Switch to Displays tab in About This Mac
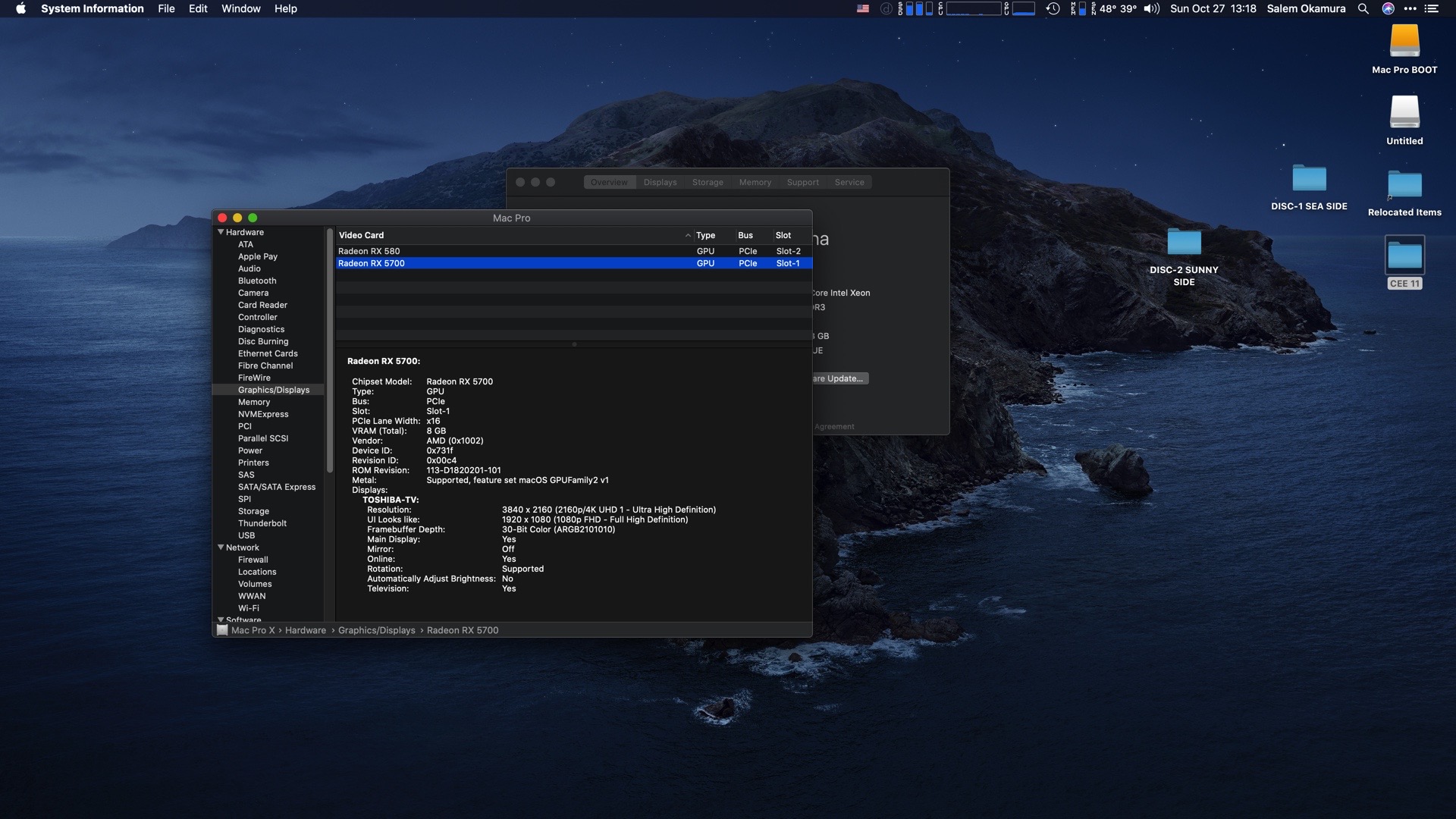 click(660, 182)
